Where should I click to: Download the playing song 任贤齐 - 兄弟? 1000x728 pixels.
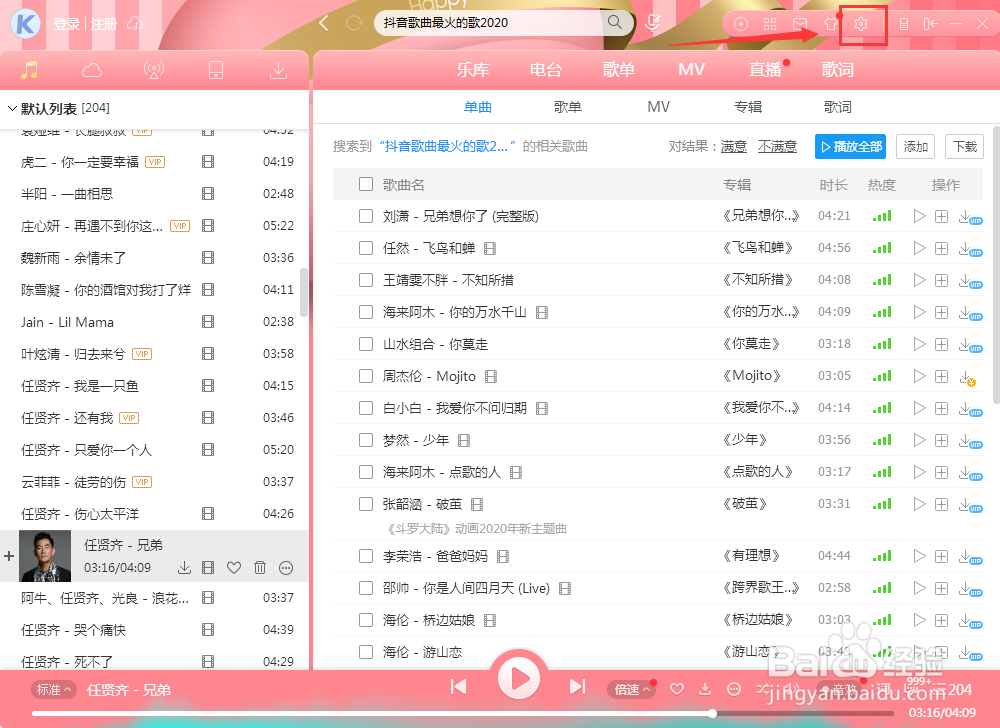[x=184, y=567]
